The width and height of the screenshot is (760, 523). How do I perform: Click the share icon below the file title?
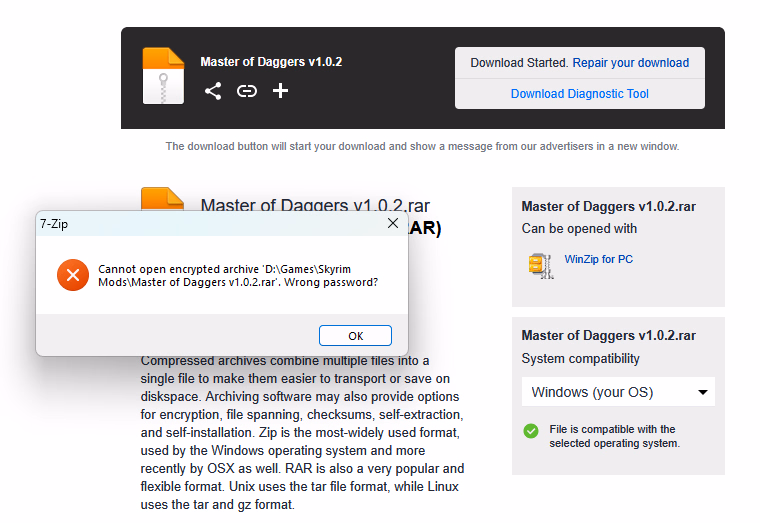coord(213,91)
